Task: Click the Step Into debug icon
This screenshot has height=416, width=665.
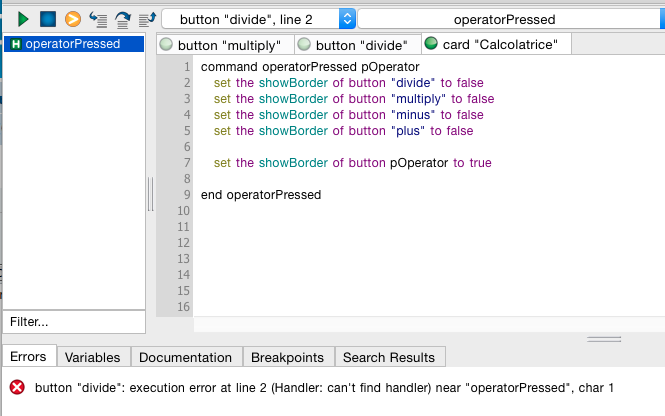Action: point(98,19)
